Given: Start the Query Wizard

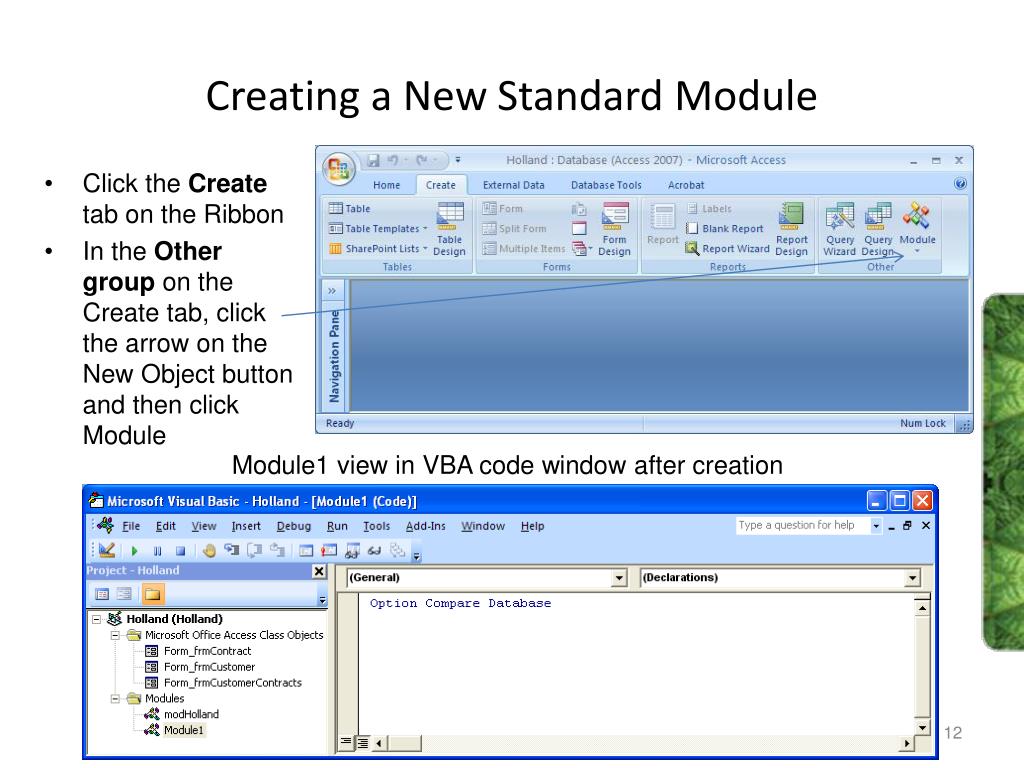Looking at the screenshot, I should point(840,229).
